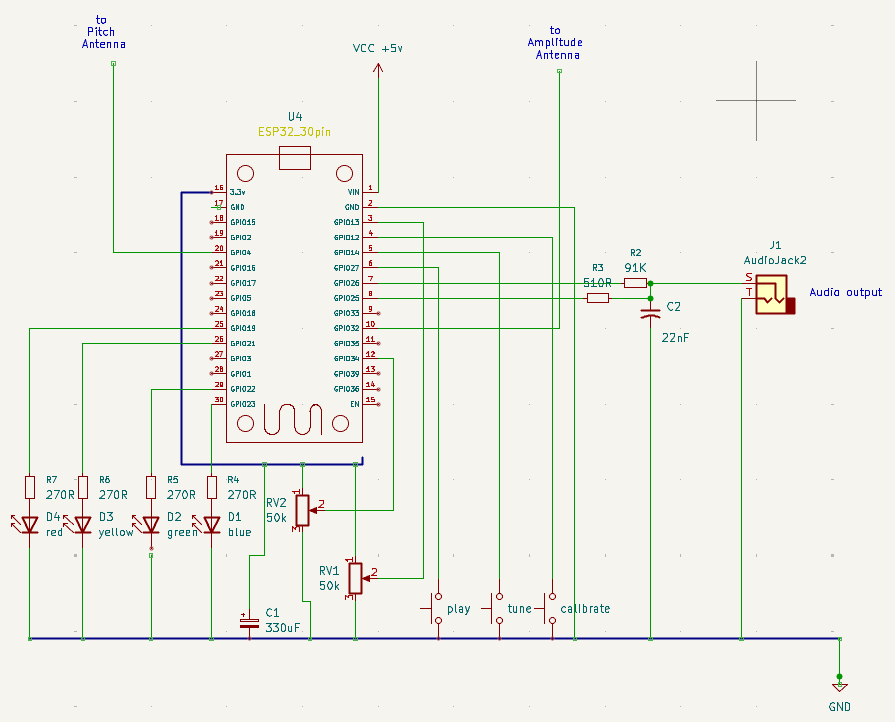
Task: Click the U4 reference designator
Action: [295, 117]
